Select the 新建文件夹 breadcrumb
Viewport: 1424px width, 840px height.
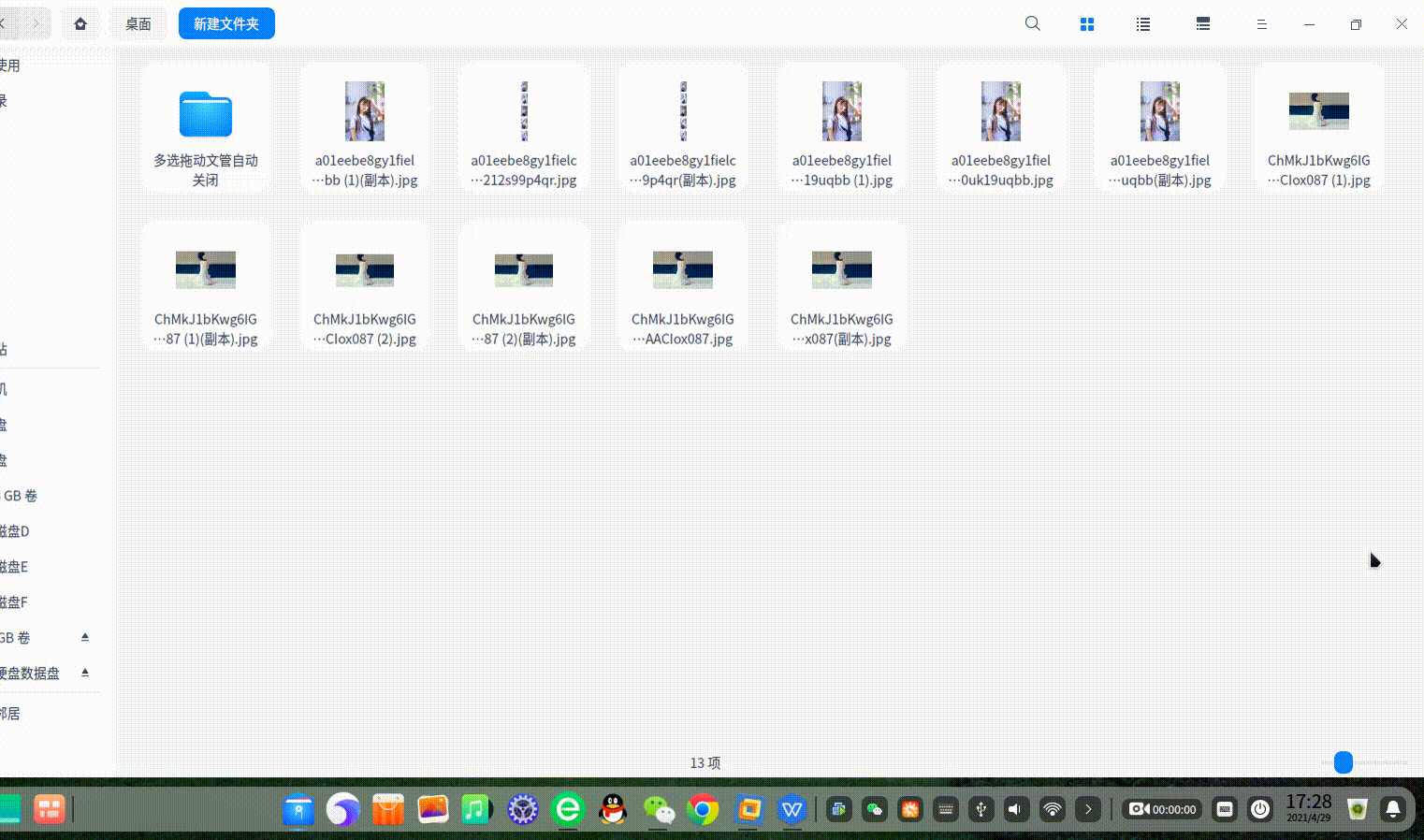pos(226,24)
